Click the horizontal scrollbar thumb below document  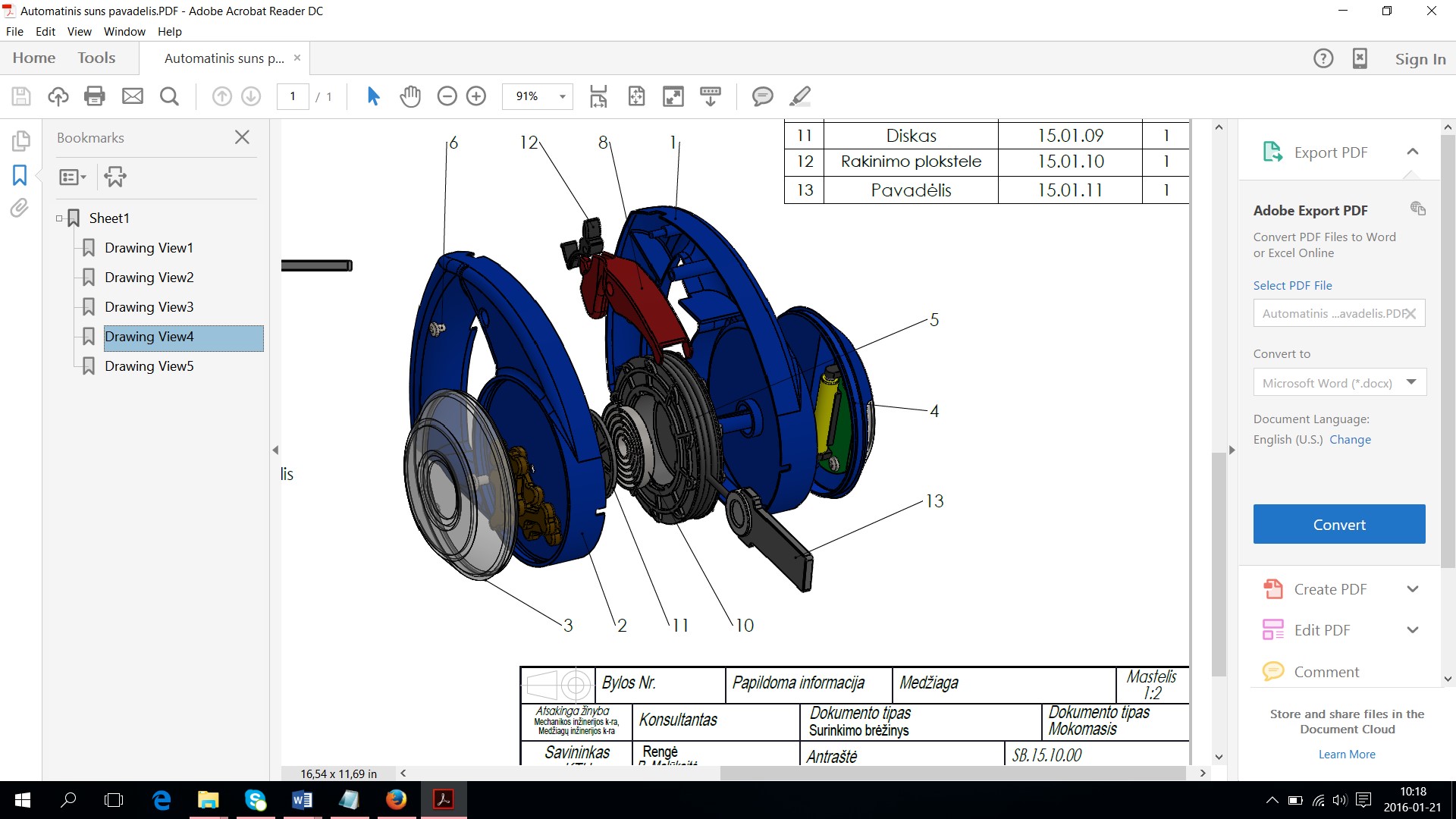952,773
